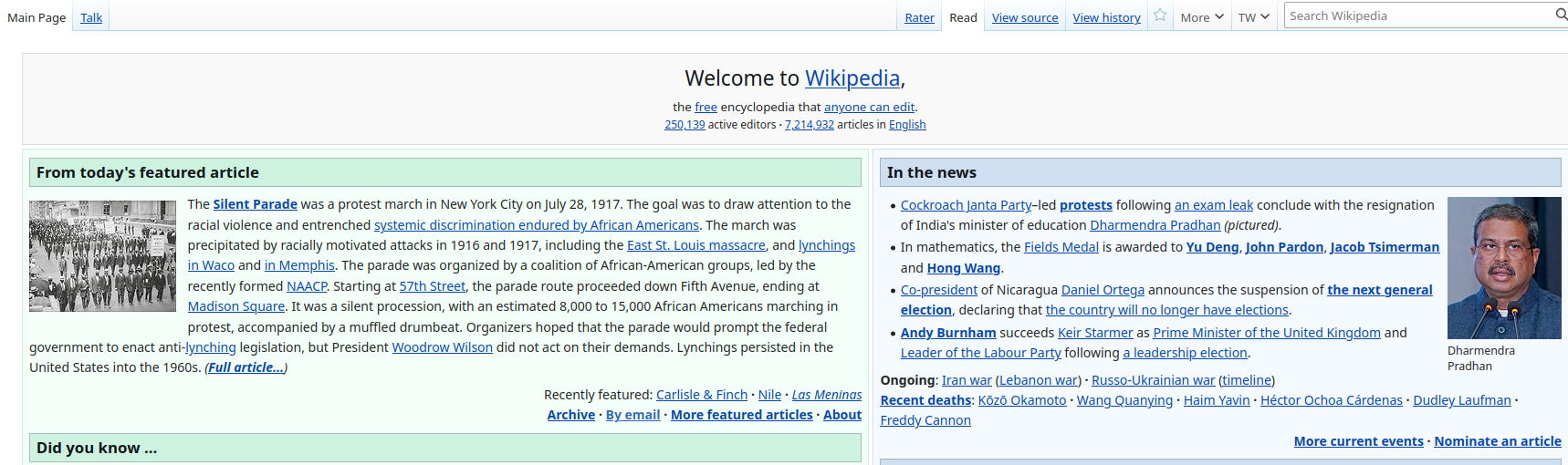Open the Full article link
Image resolution: width=1568 pixels, height=465 pixels.
coord(246,367)
